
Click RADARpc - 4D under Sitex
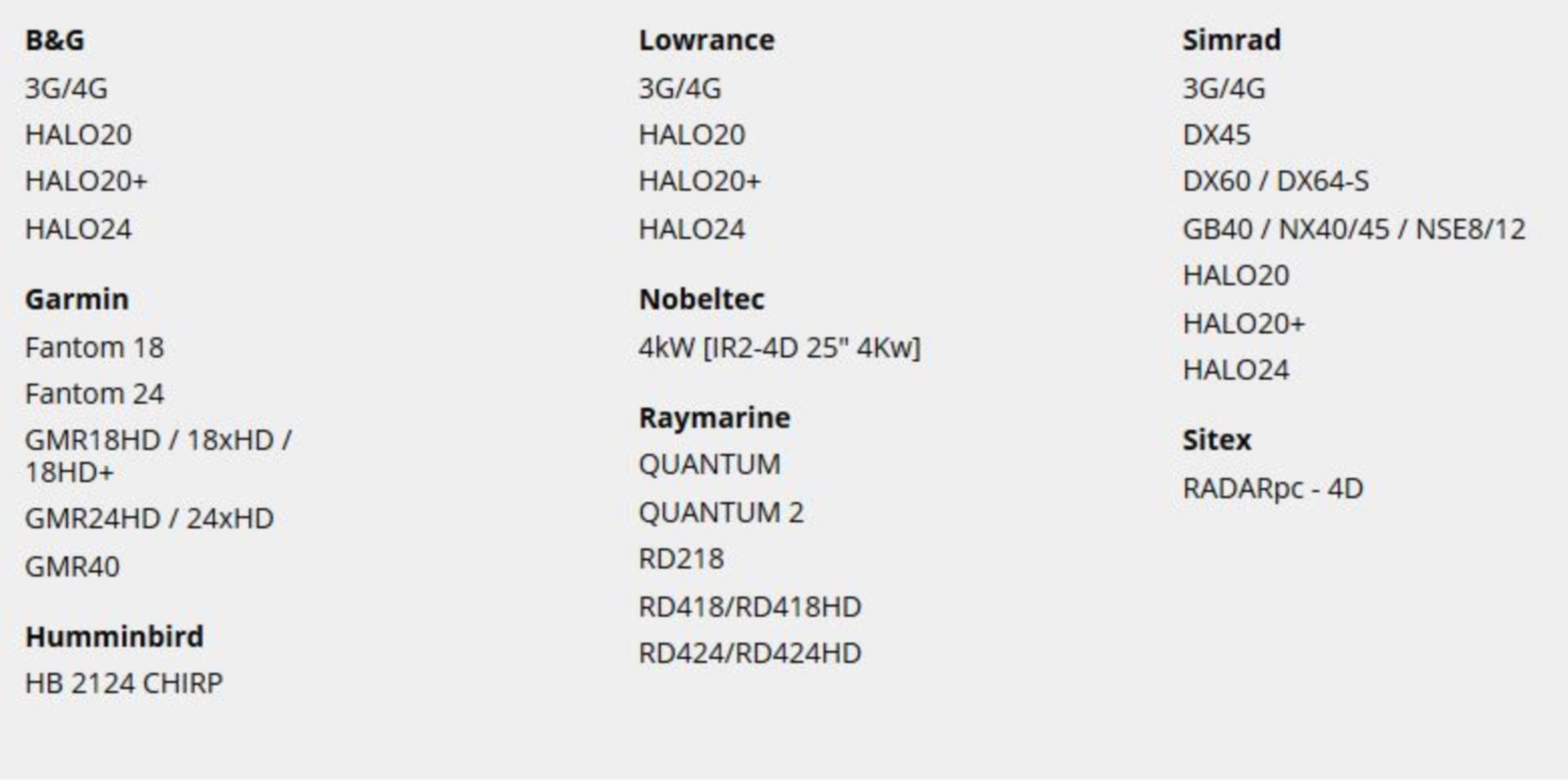click(x=1272, y=488)
